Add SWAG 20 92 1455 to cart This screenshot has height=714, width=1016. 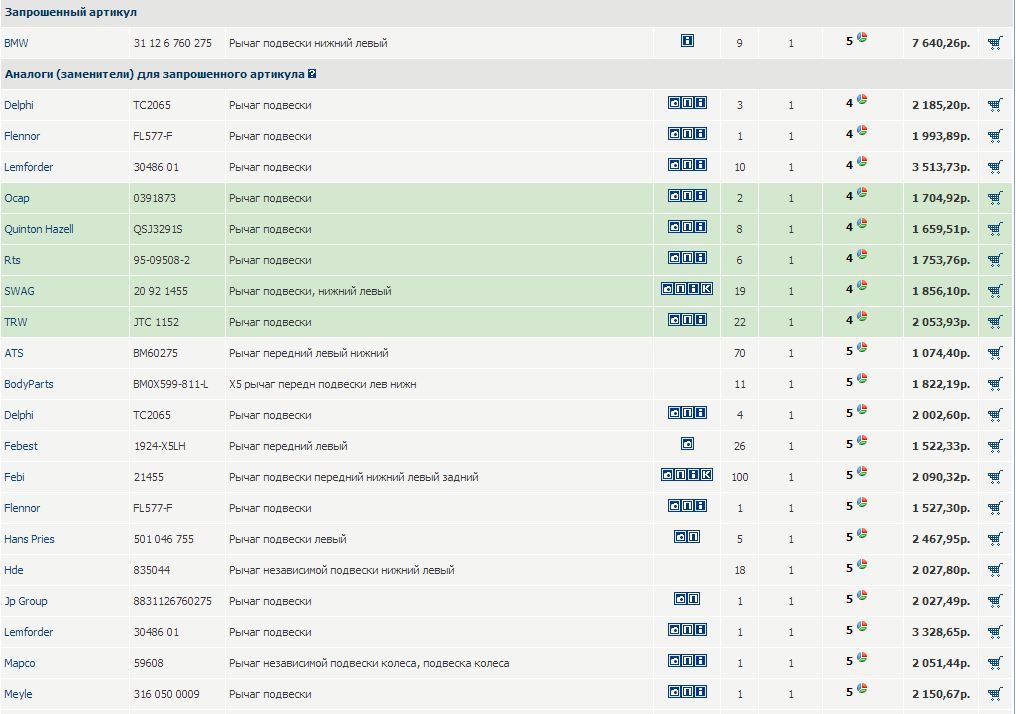(x=995, y=292)
